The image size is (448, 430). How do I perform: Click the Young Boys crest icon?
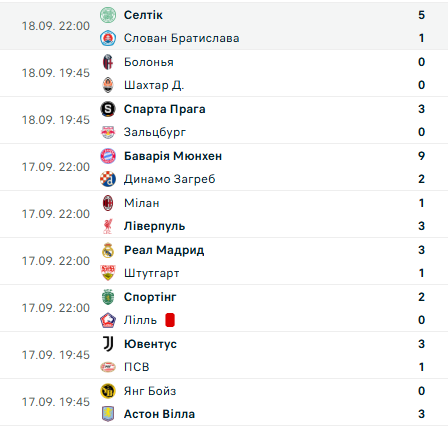click(x=108, y=391)
